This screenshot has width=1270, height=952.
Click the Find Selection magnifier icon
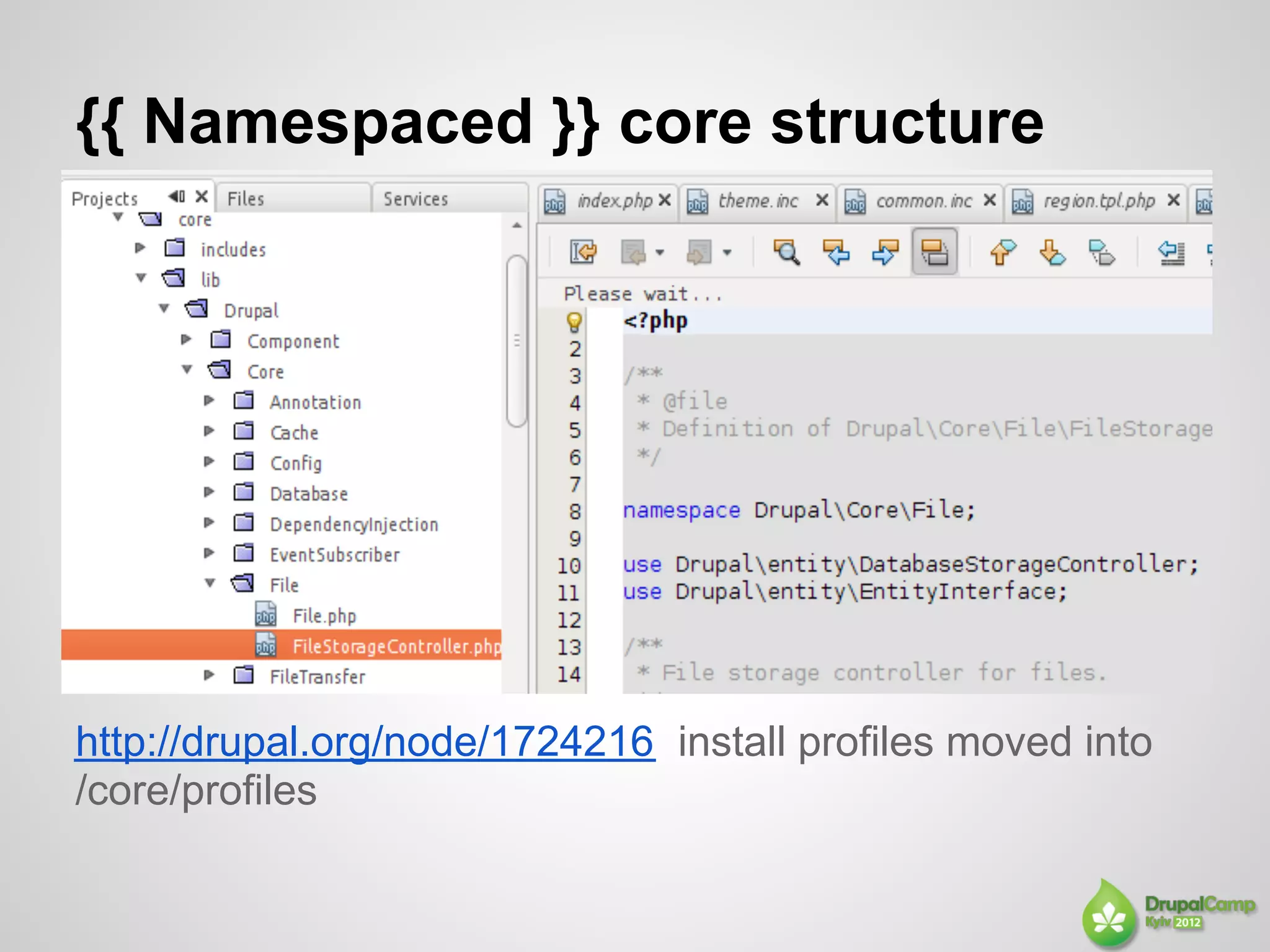click(x=786, y=252)
